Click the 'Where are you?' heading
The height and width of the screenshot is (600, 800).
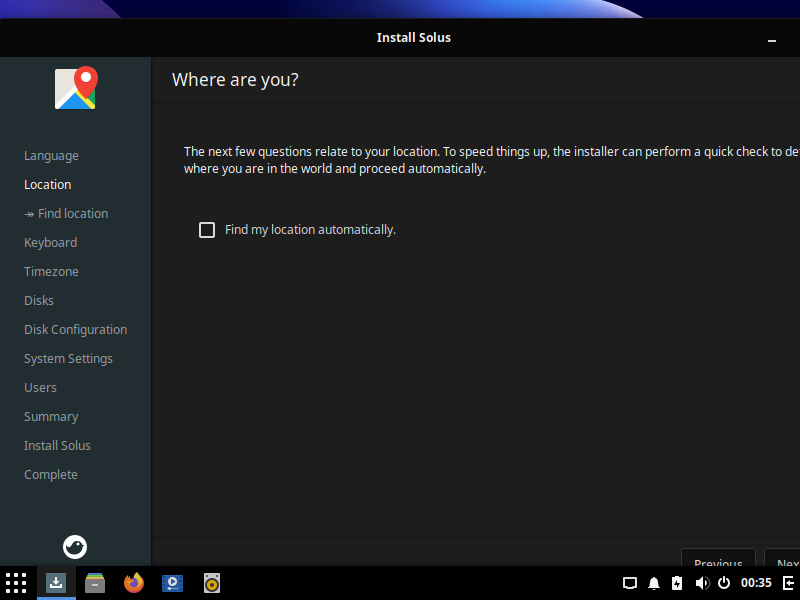235,80
